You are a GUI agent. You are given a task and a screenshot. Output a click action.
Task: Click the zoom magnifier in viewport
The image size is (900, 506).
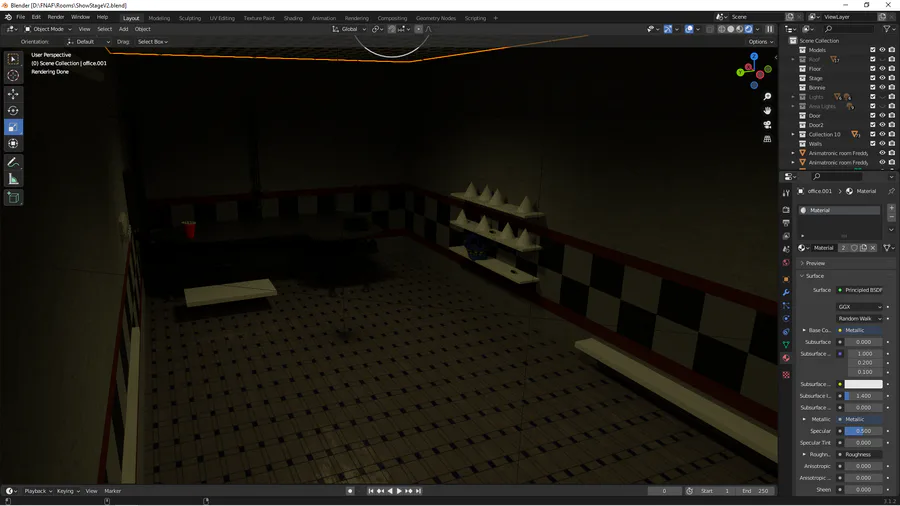(767, 97)
